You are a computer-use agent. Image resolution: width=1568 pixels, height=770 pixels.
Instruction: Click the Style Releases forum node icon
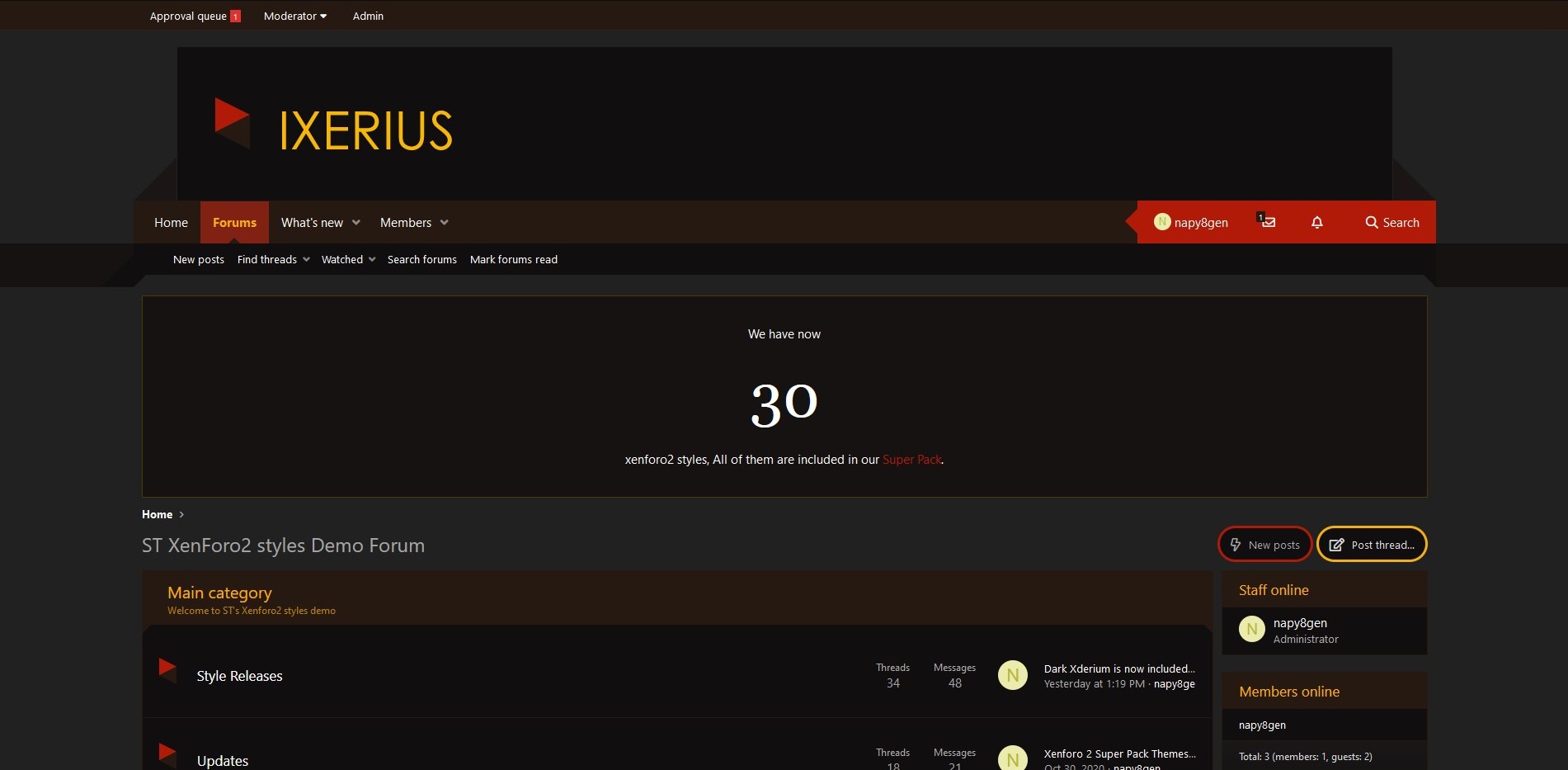click(168, 669)
